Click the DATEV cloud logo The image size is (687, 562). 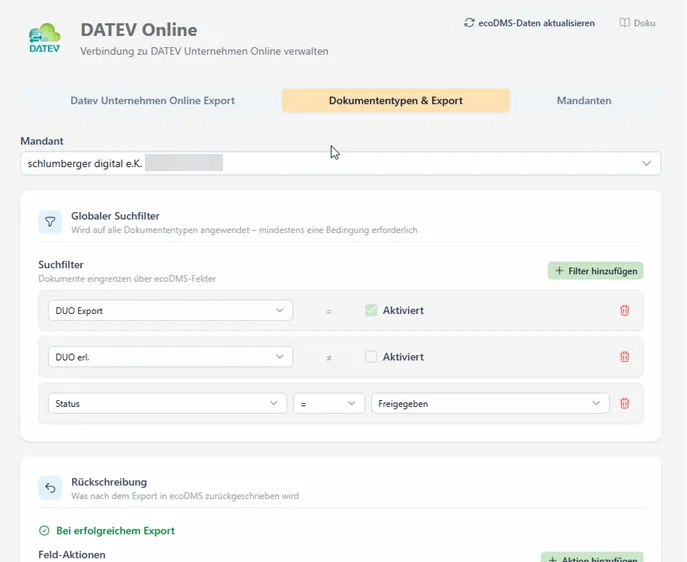click(x=45, y=38)
